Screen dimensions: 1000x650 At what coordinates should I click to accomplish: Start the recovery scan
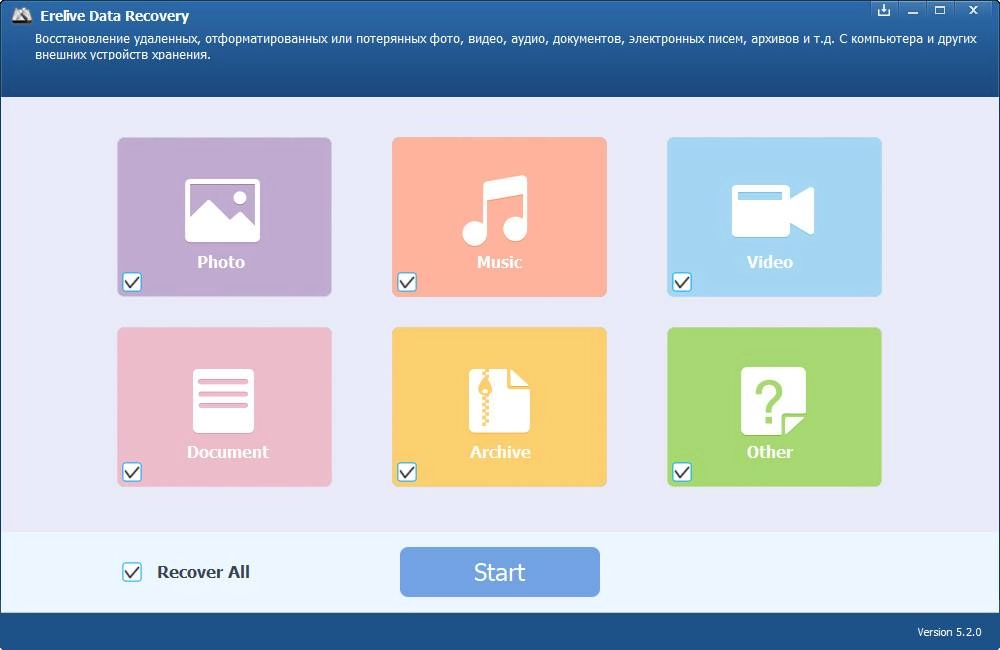499,572
